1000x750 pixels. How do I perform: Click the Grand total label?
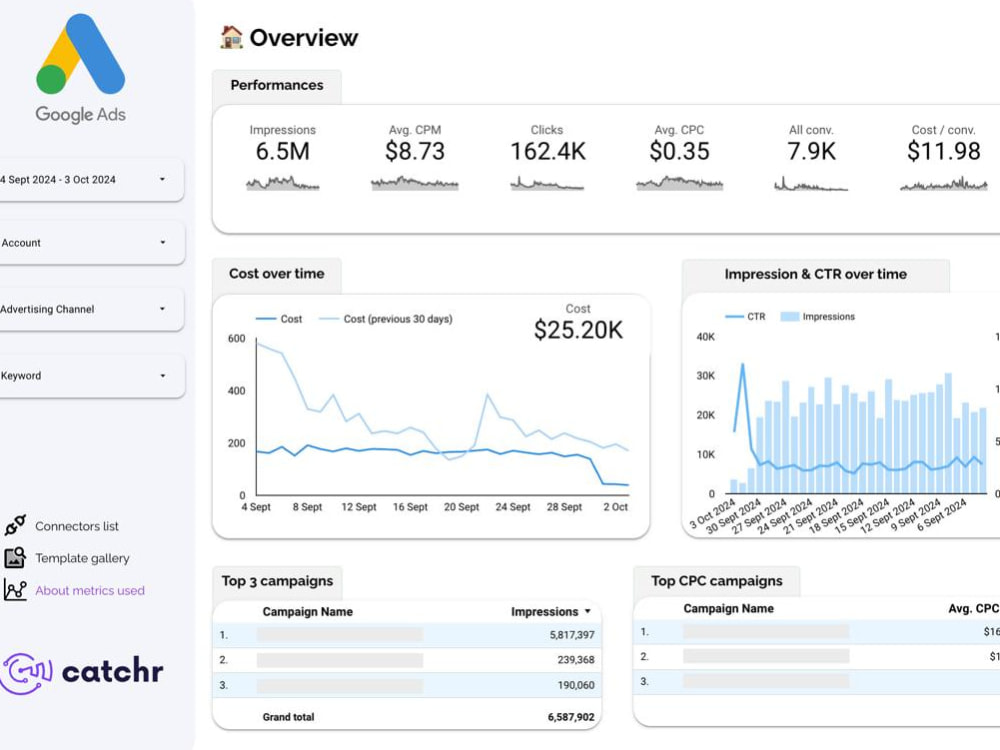[x=288, y=717]
